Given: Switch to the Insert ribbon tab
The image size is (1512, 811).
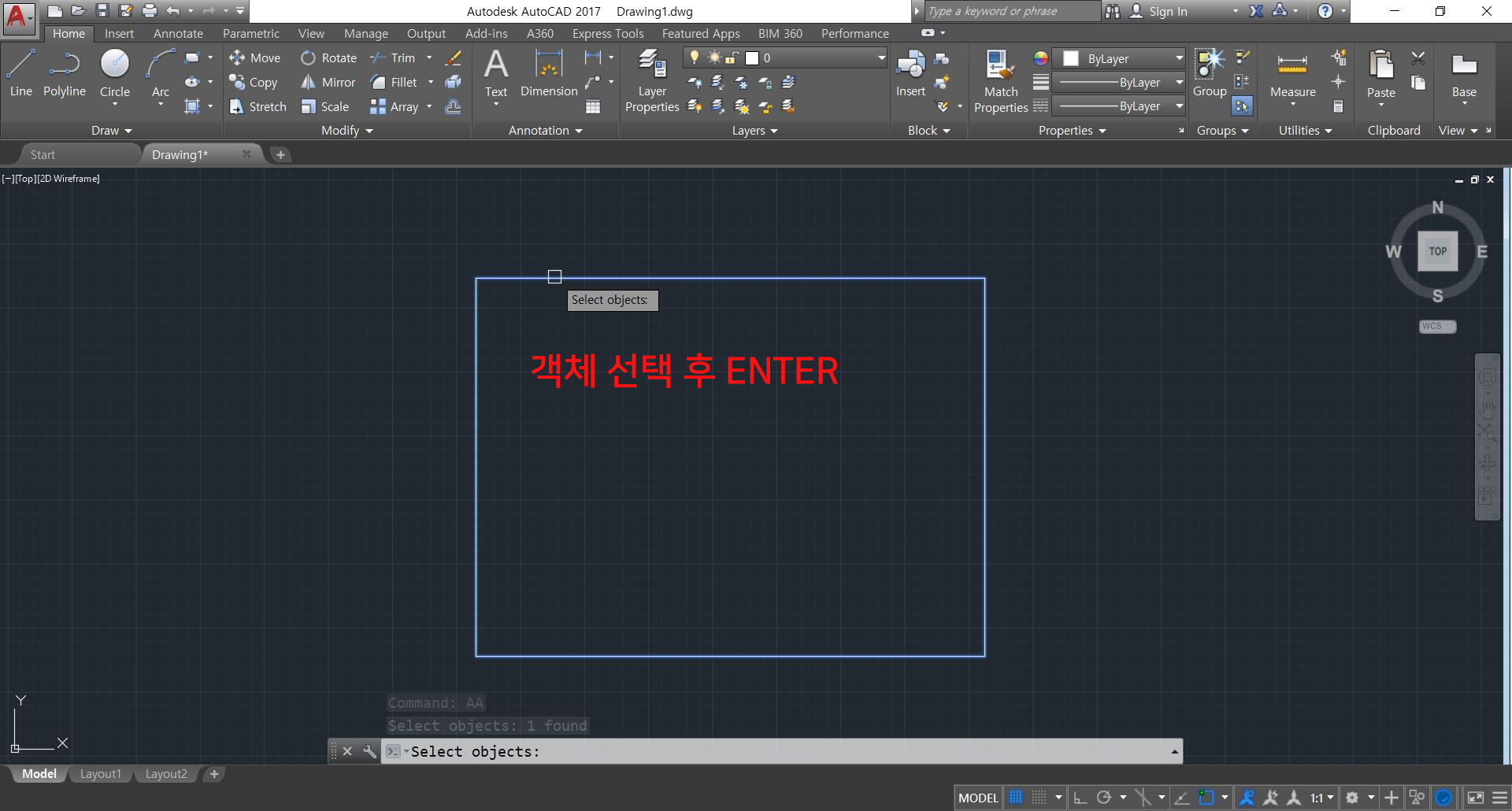Looking at the screenshot, I should tap(119, 33).
